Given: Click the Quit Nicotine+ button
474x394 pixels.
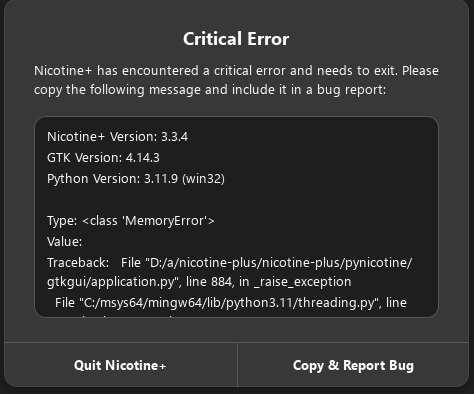Looking at the screenshot, I should click(120, 365).
